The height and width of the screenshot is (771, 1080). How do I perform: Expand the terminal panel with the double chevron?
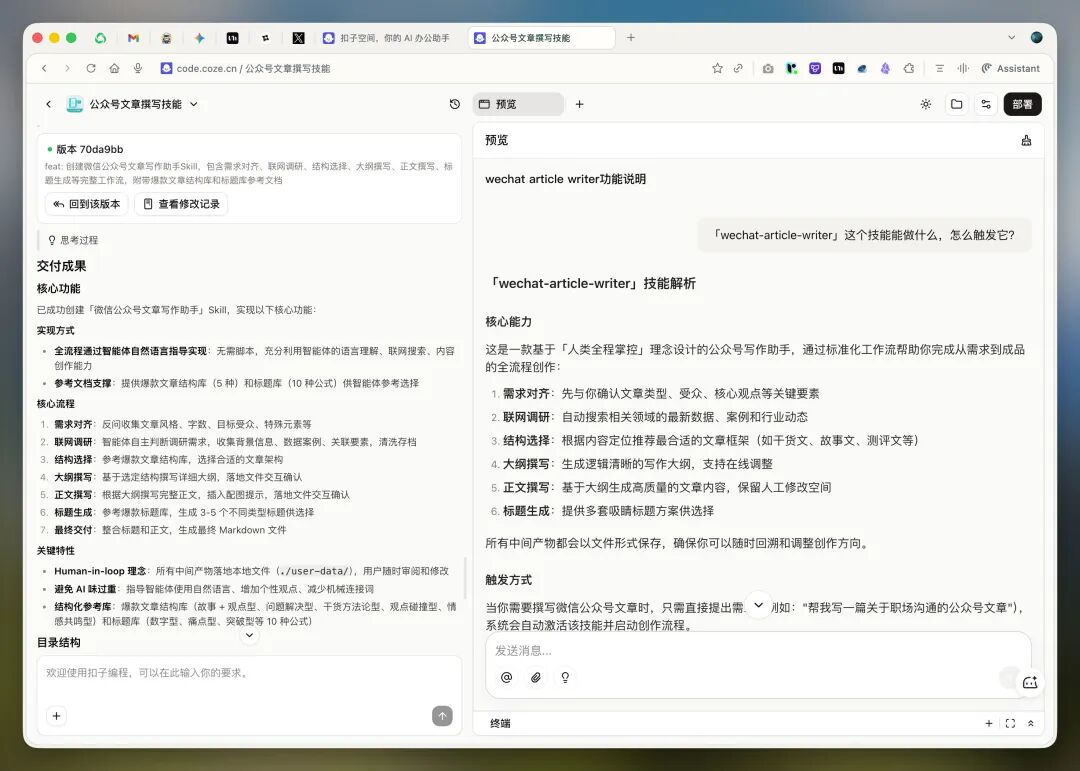tap(1030, 723)
